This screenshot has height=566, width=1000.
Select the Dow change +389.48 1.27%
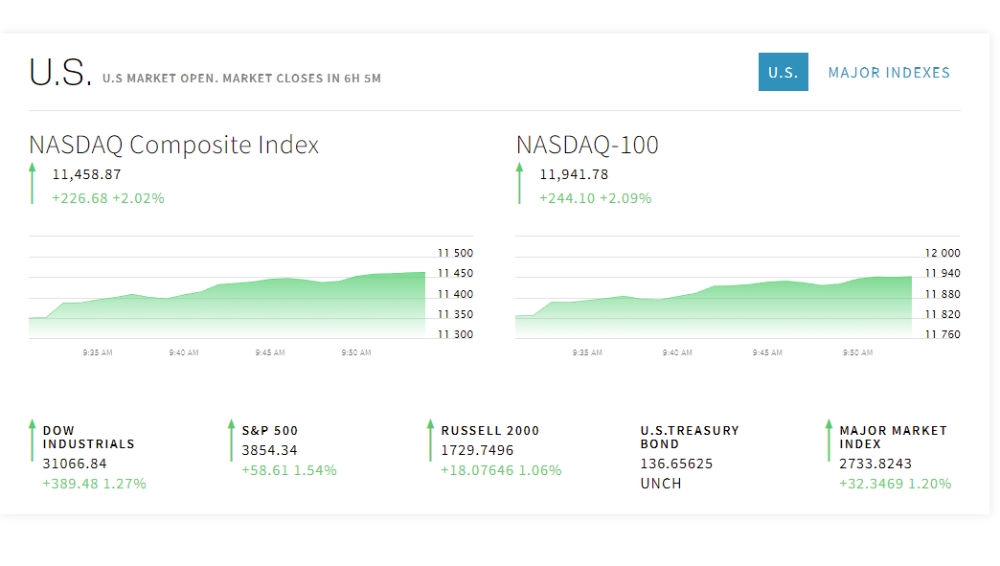94,484
